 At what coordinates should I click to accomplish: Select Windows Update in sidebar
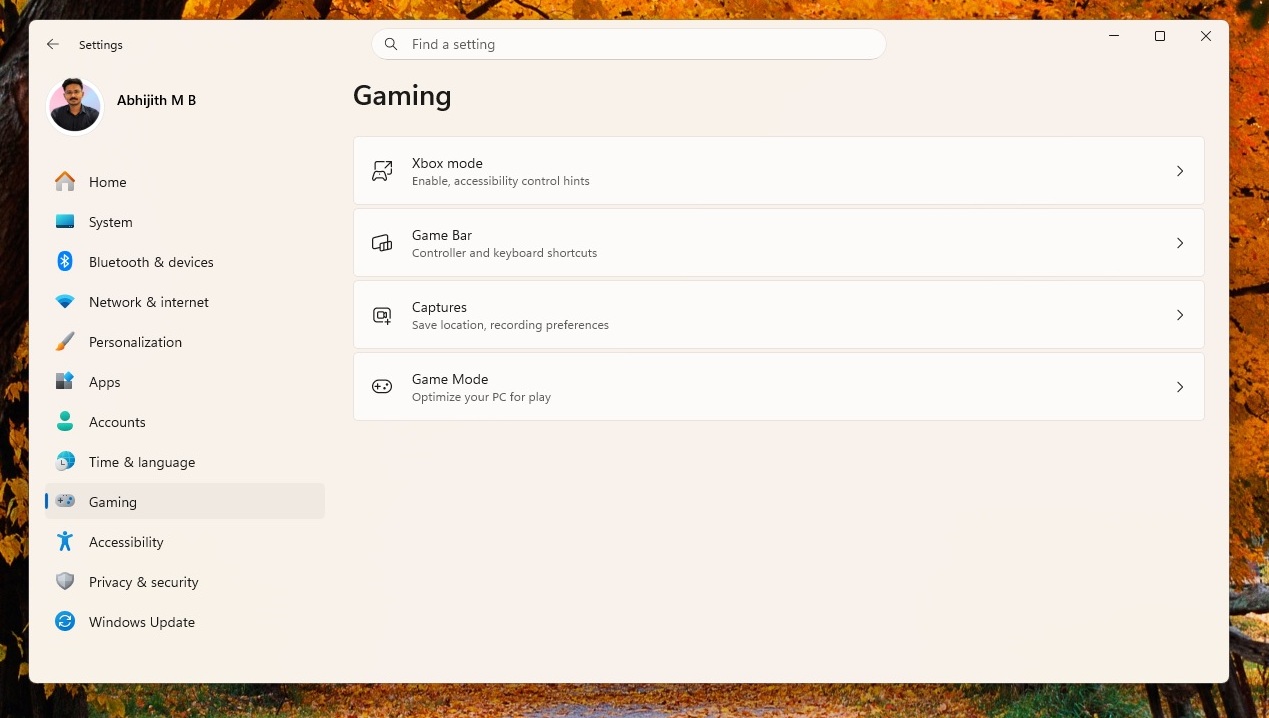click(x=185, y=622)
